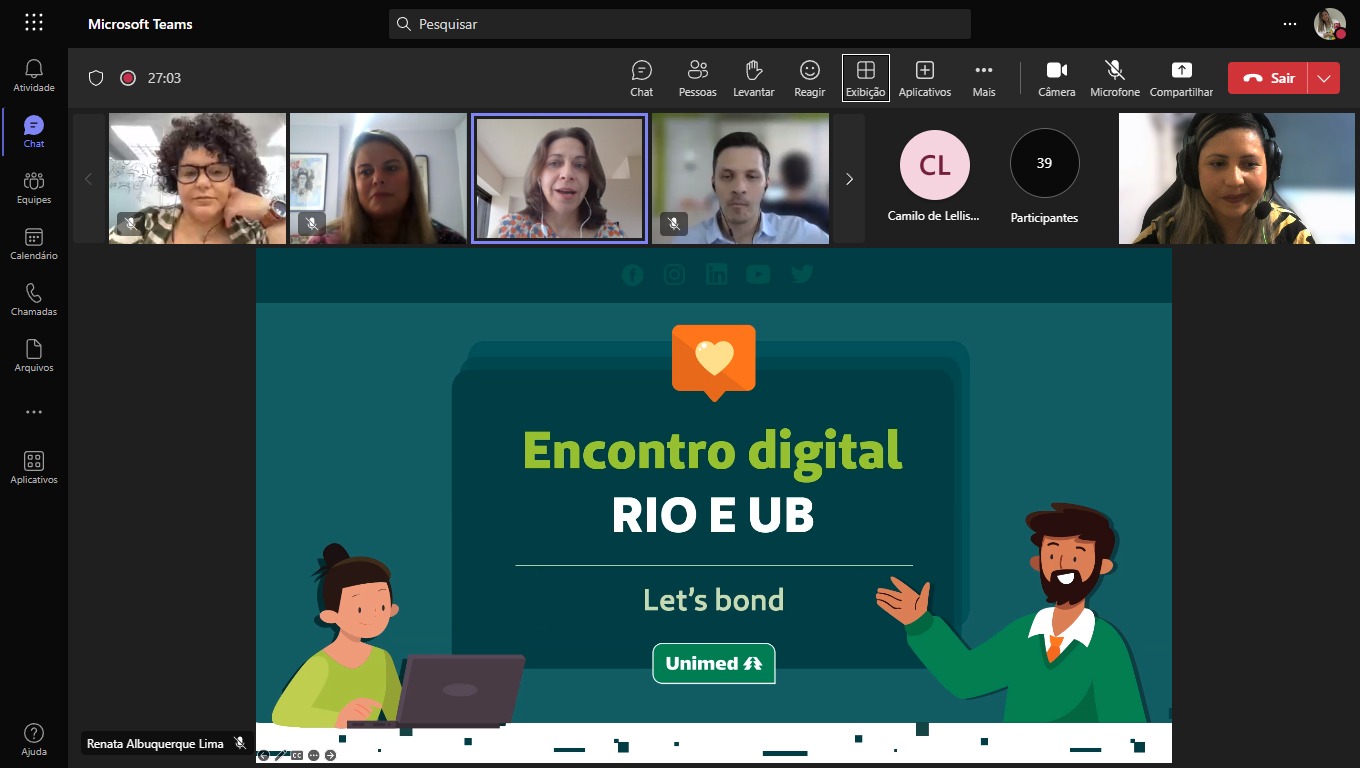Open Exibição view layout options
1360x768 pixels.
click(x=865, y=78)
